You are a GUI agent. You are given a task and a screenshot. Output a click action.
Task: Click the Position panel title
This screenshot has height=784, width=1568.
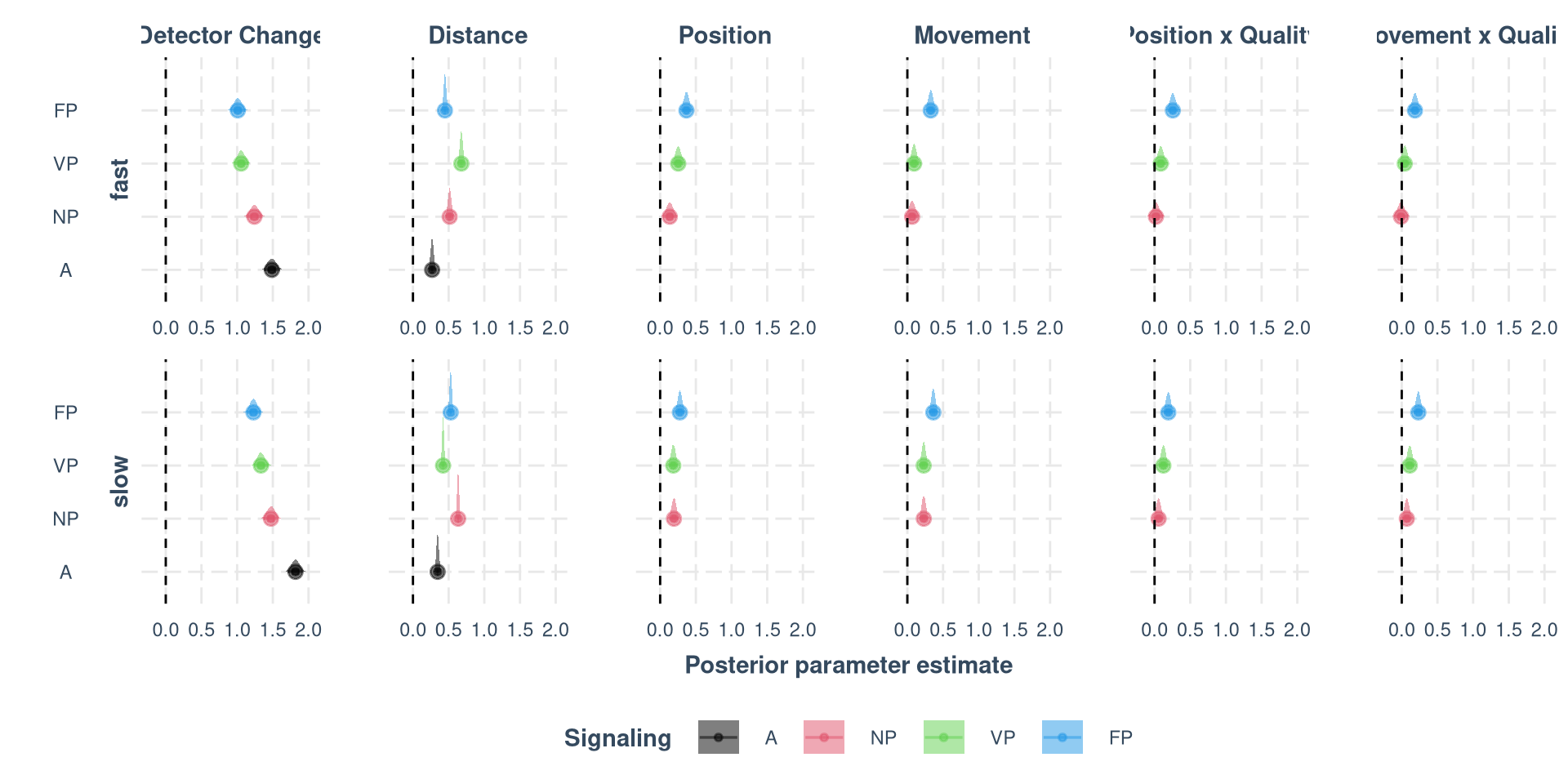(725, 36)
